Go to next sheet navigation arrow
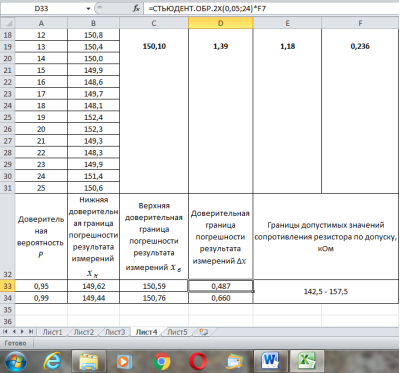Viewport: 400px width, 373px height. click(22, 332)
